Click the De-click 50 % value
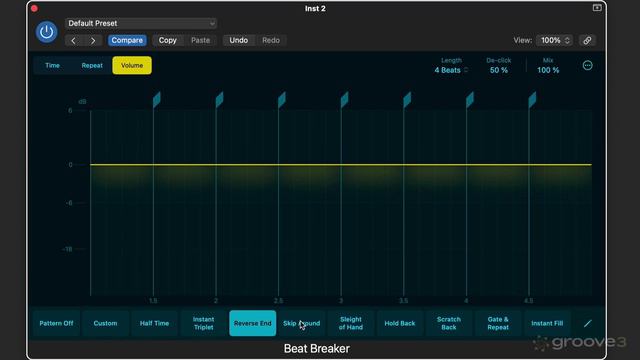 click(499, 70)
